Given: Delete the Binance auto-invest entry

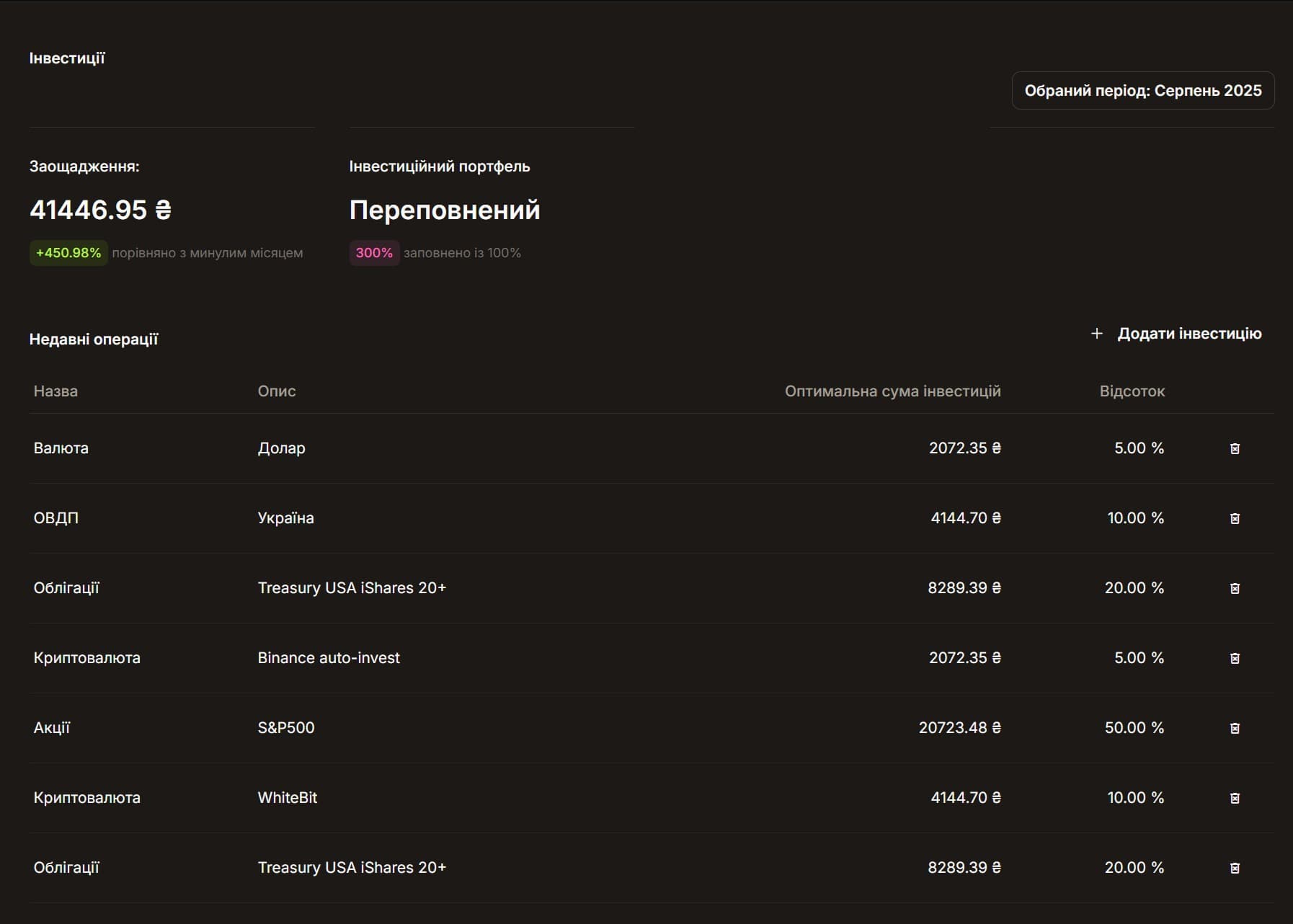Looking at the screenshot, I should 1235,658.
